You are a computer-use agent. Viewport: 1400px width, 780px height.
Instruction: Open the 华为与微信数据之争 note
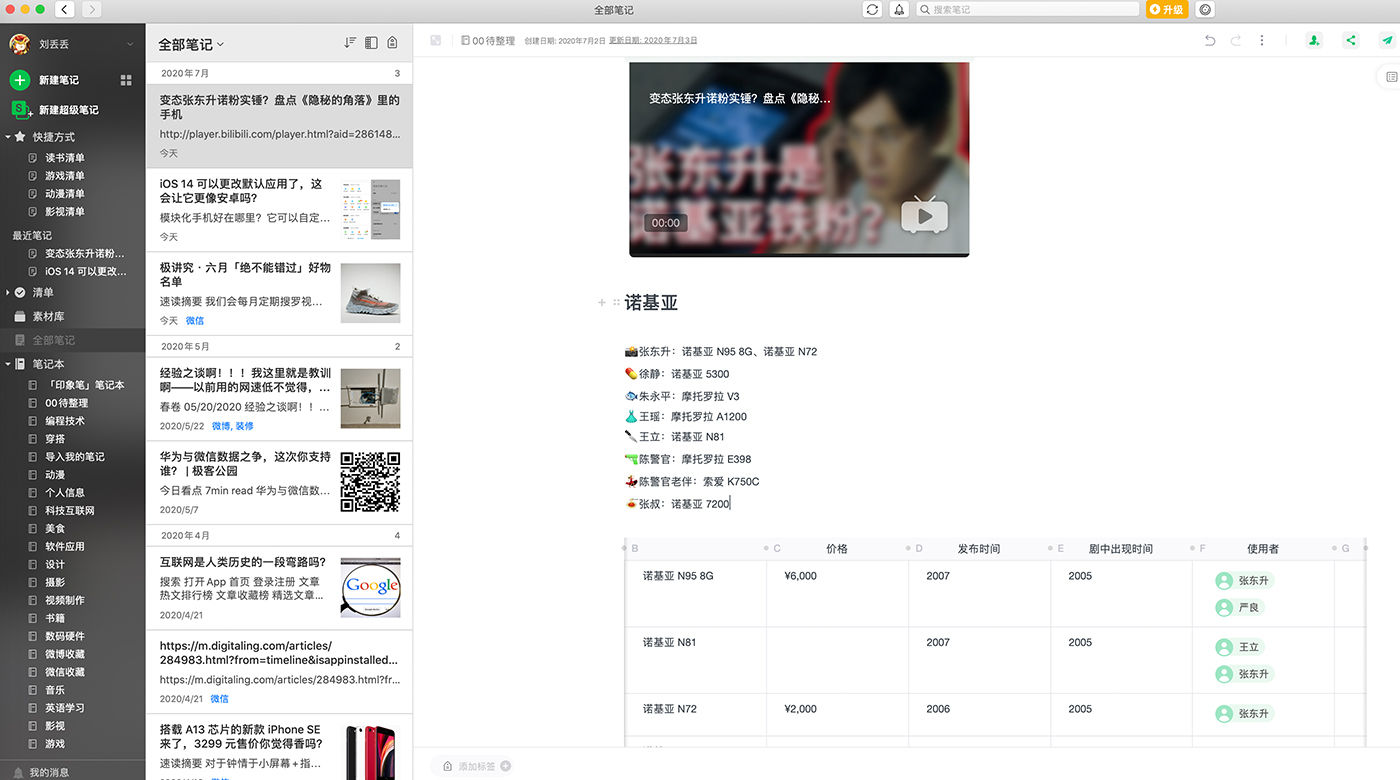[x=279, y=482]
